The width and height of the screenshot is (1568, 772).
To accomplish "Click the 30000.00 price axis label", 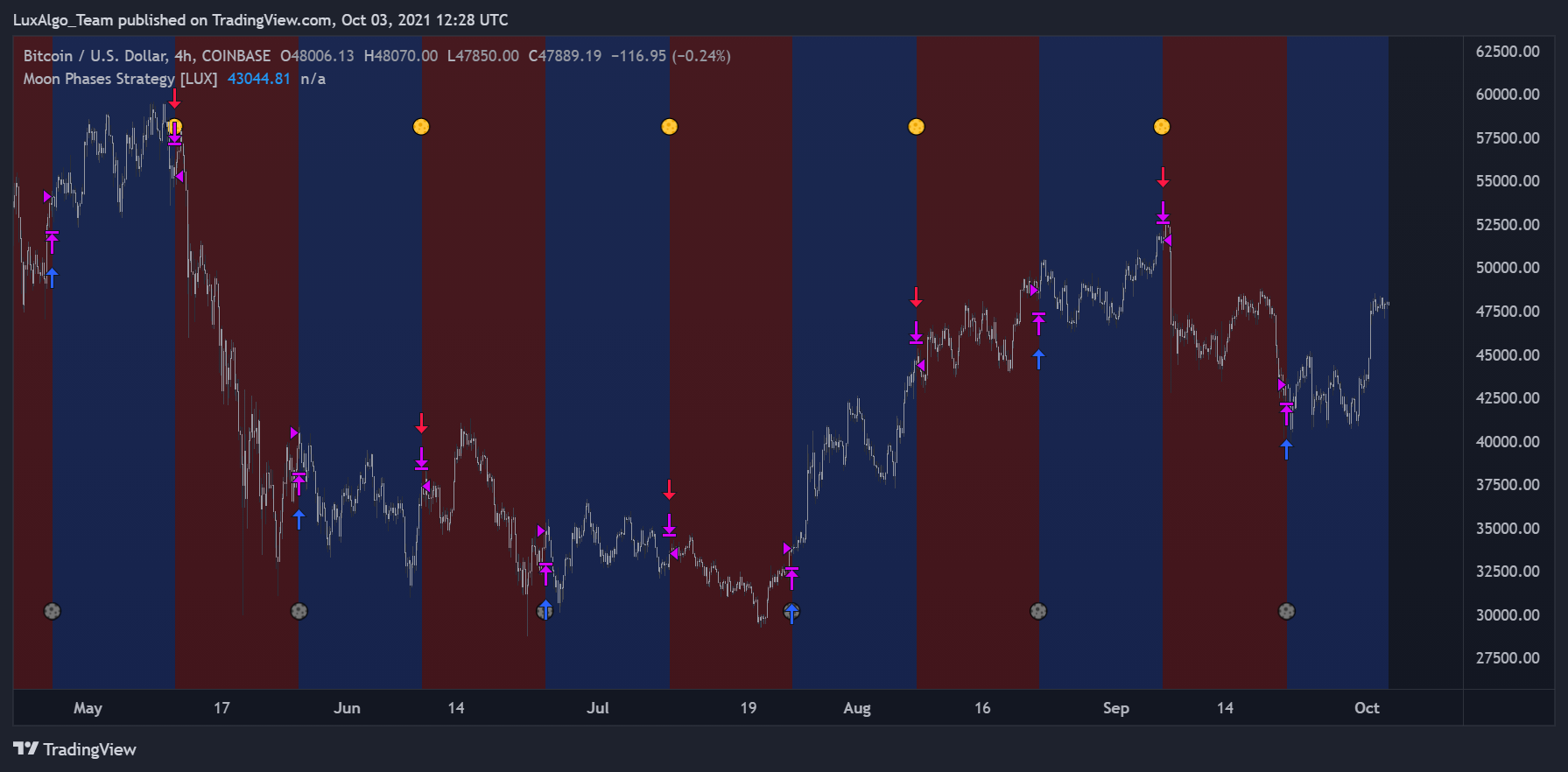I will (x=1508, y=615).
